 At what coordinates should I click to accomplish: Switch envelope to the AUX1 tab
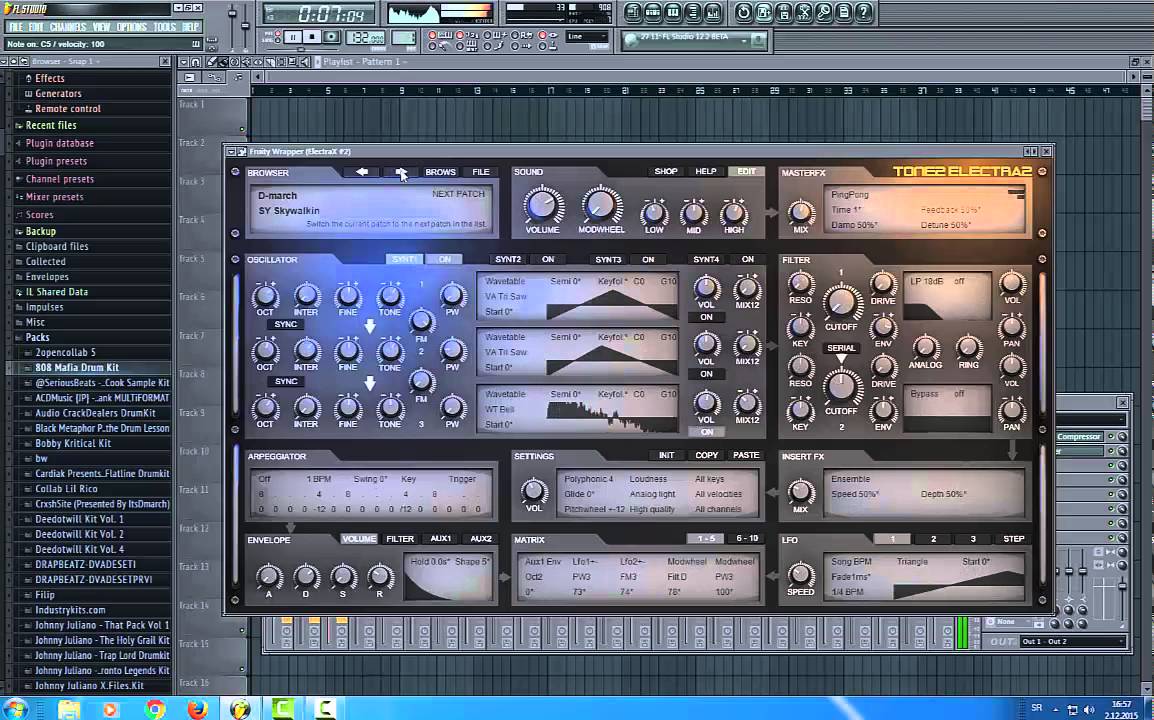pyautogui.click(x=441, y=539)
